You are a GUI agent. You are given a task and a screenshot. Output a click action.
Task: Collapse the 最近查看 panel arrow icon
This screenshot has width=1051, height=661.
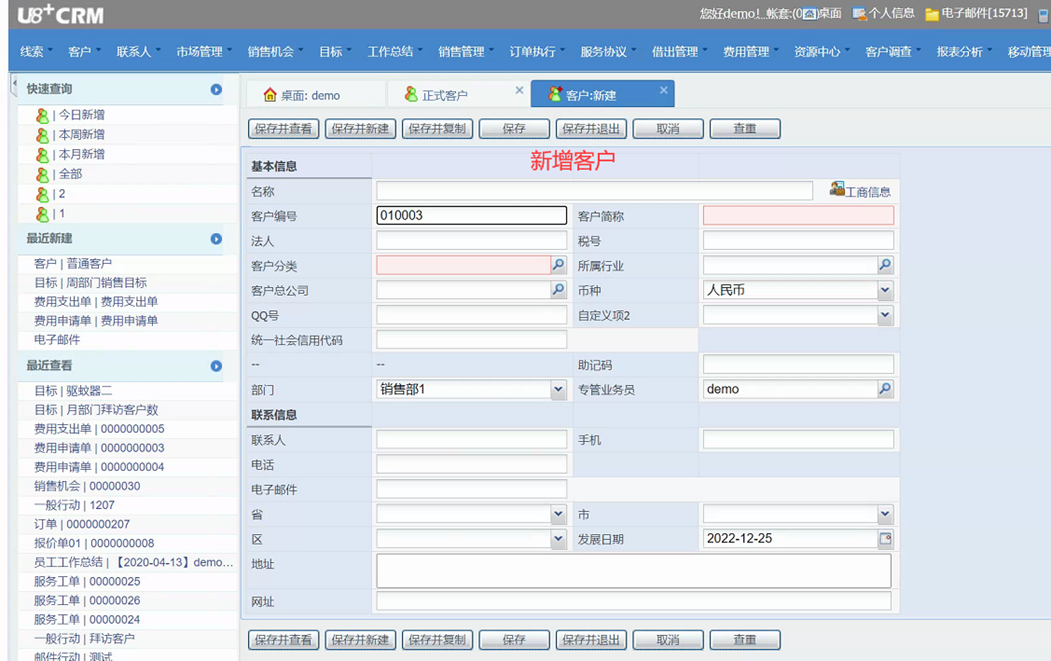tap(216, 366)
